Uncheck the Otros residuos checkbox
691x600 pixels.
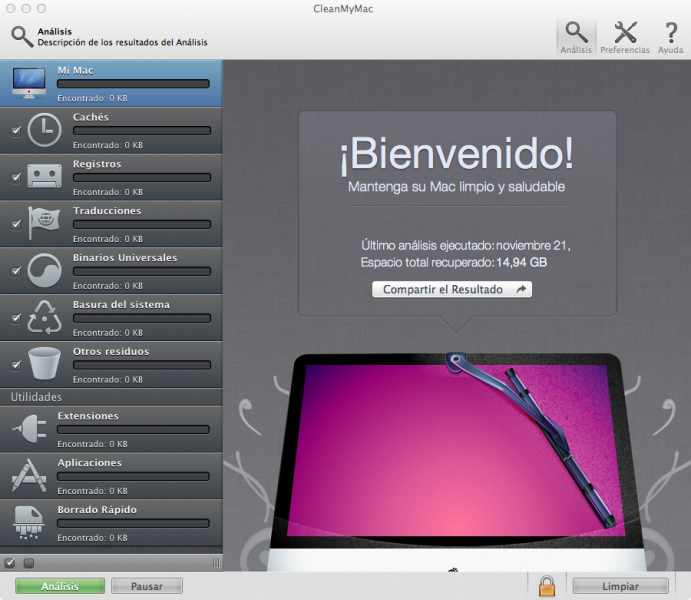[x=16, y=365]
